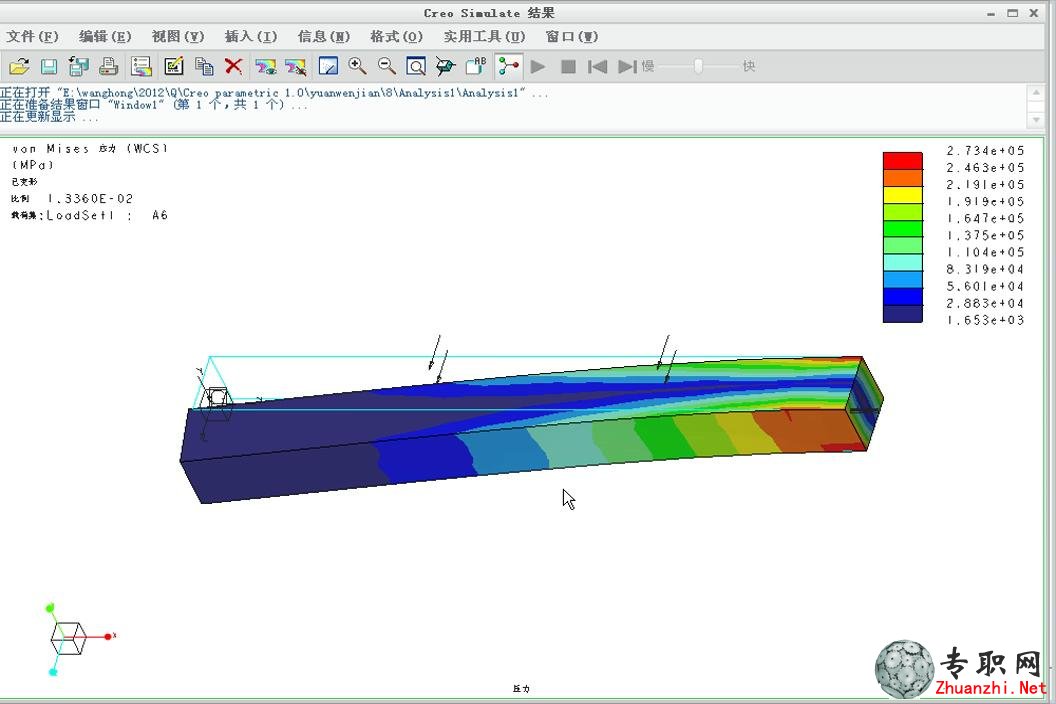The width and height of the screenshot is (1056, 704).
Task: Click the spin/orient model icon
Action: [x=445, y=66]
